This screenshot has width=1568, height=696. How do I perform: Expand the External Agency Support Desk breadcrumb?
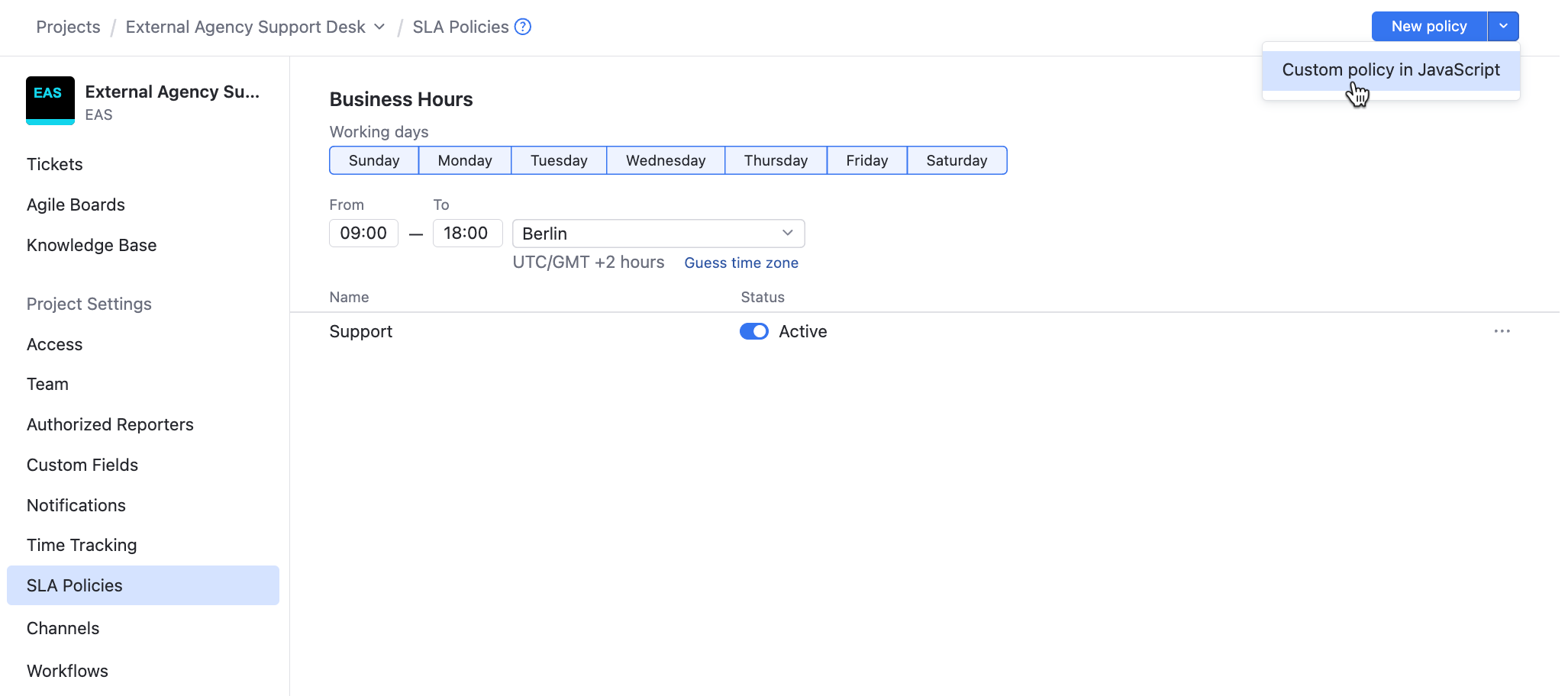(x=379, y=26)
